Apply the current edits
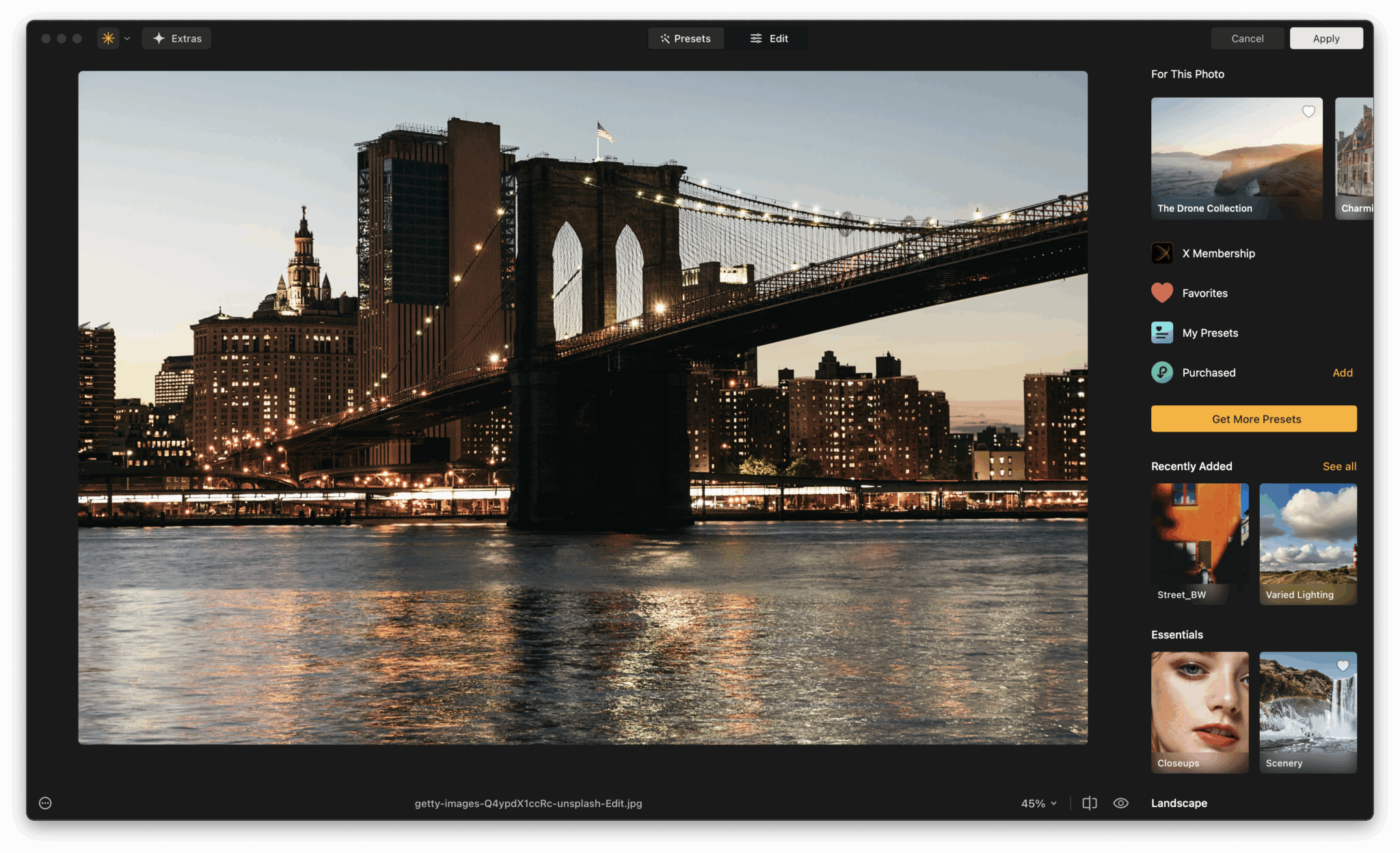 coord(1325,38)
